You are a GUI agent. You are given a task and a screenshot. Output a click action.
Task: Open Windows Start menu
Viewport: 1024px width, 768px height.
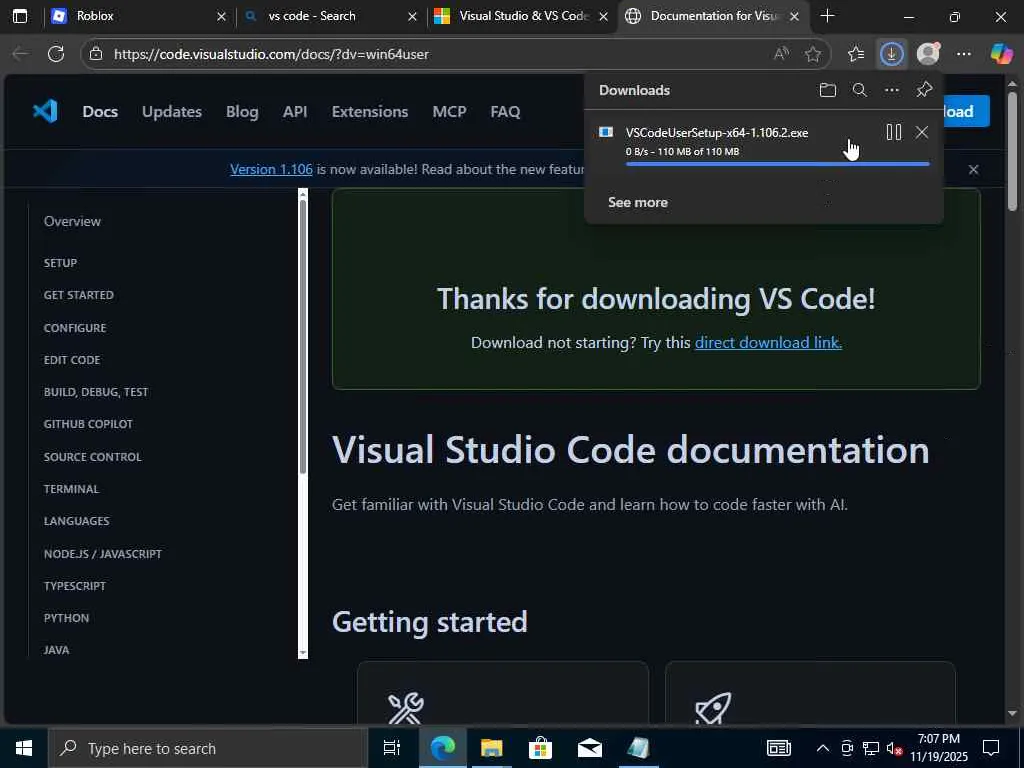[24, 748]
